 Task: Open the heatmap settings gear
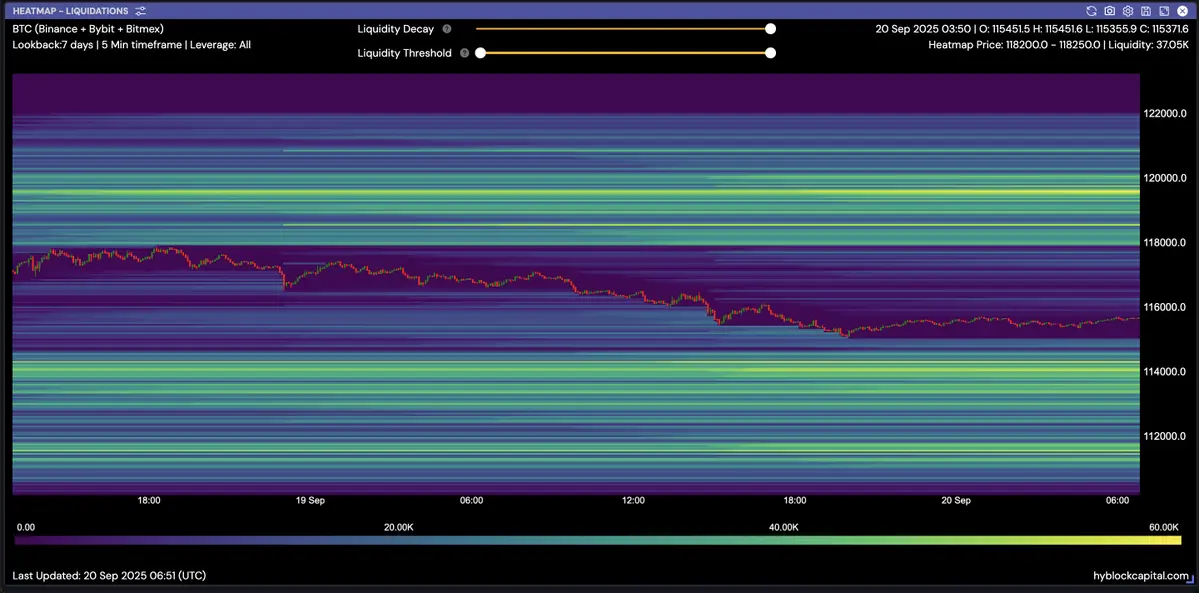(1127, 11)
